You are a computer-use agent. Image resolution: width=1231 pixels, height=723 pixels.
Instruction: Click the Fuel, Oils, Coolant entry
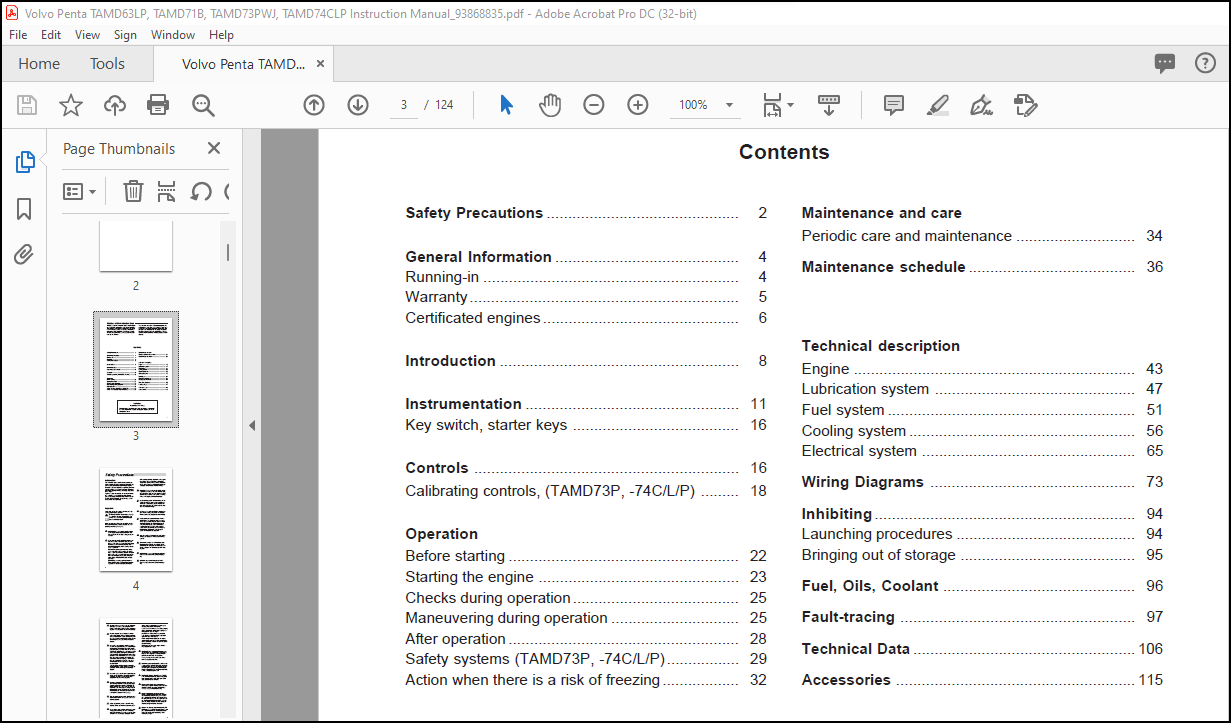coord(982,586)
